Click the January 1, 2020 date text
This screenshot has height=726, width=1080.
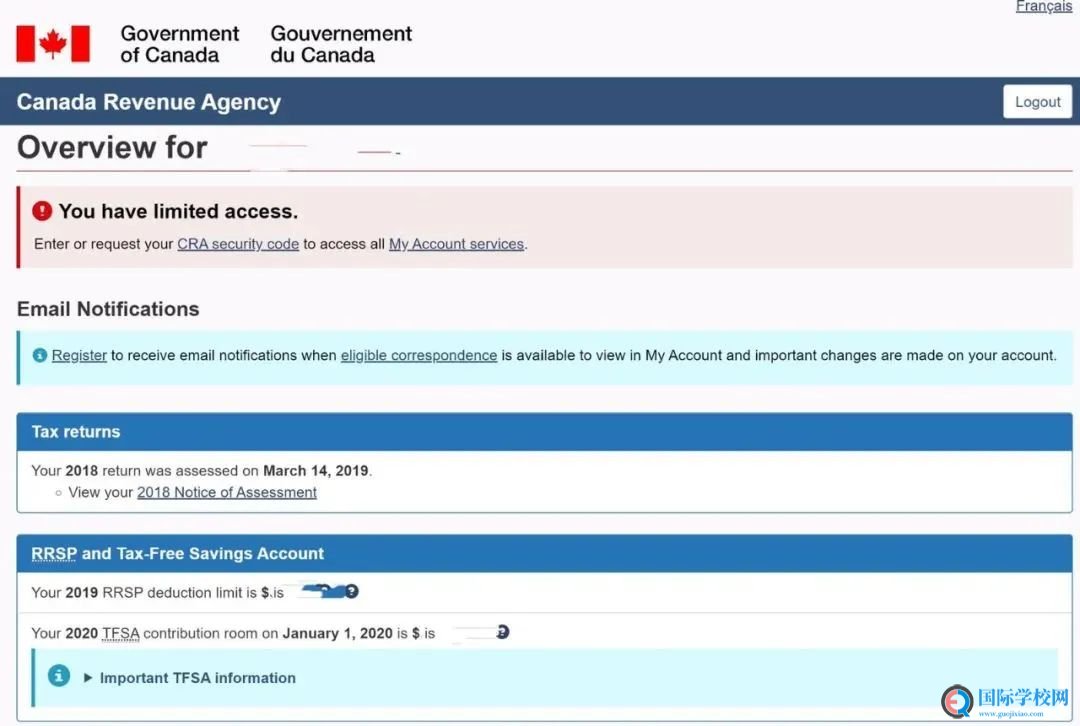[x=338, y=634]
